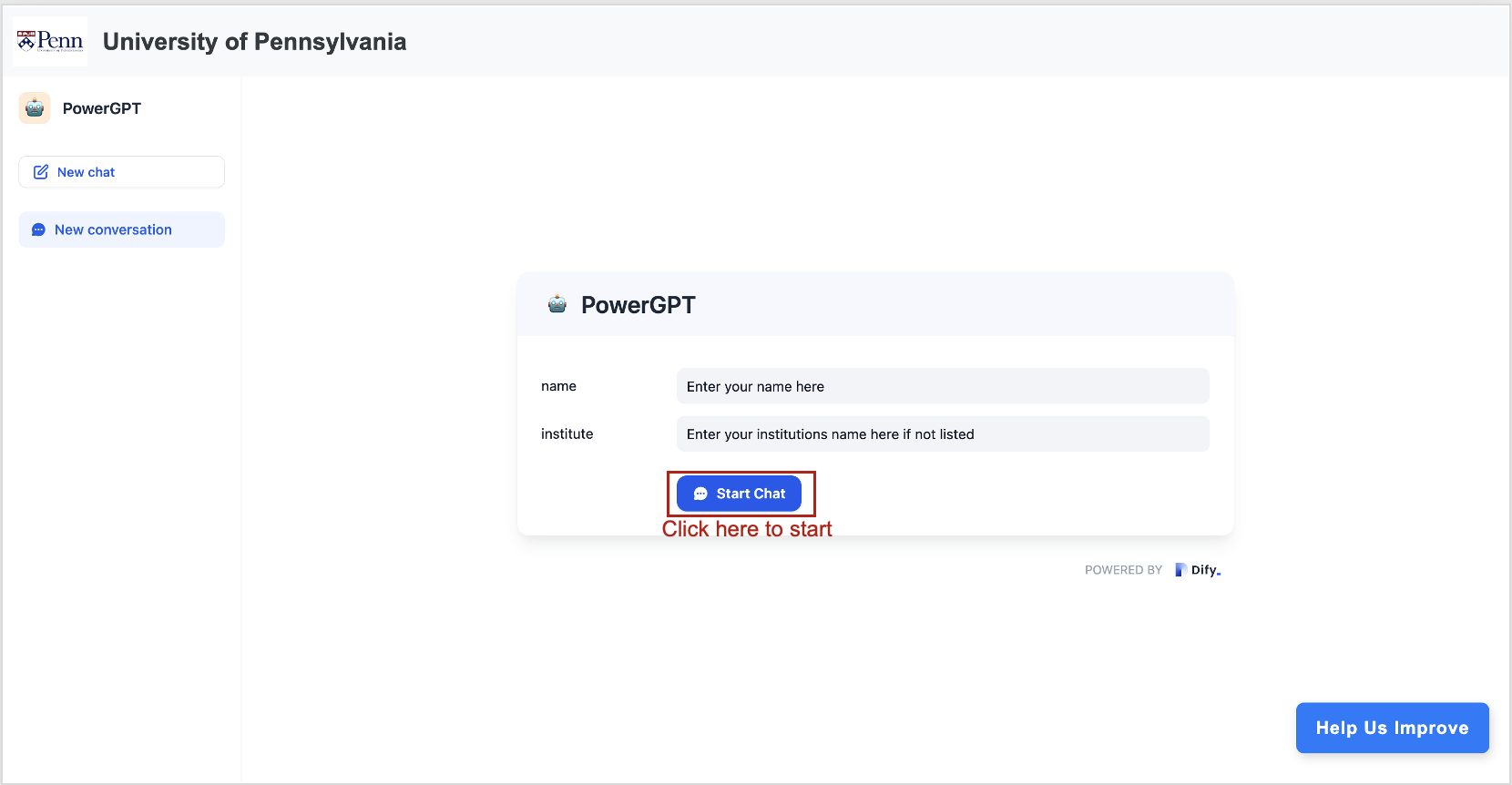Image resolution: width=1512 pixels, height=785 pixels.
Task: Start a New chat from sidebar
Action: click(121, 172)
